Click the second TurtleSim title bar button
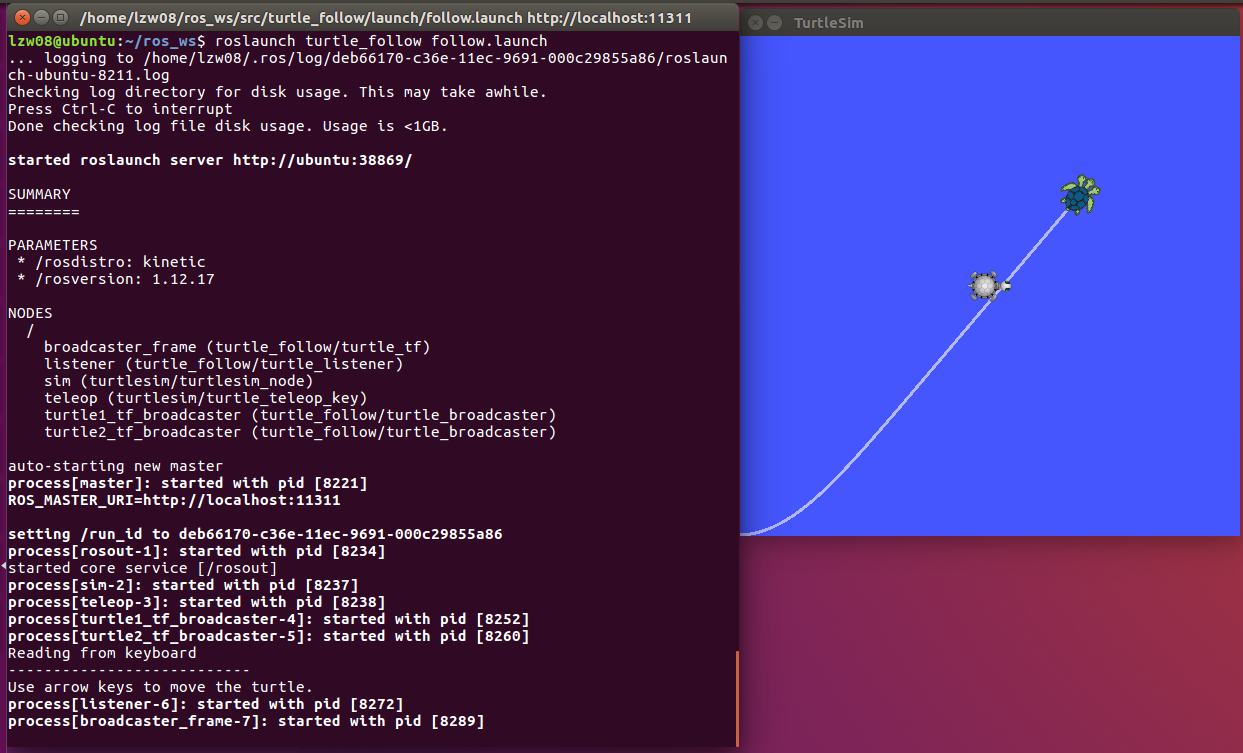The height and width of the screenshot is (753, 1243). pyautogui.click(x=774, y=22)
